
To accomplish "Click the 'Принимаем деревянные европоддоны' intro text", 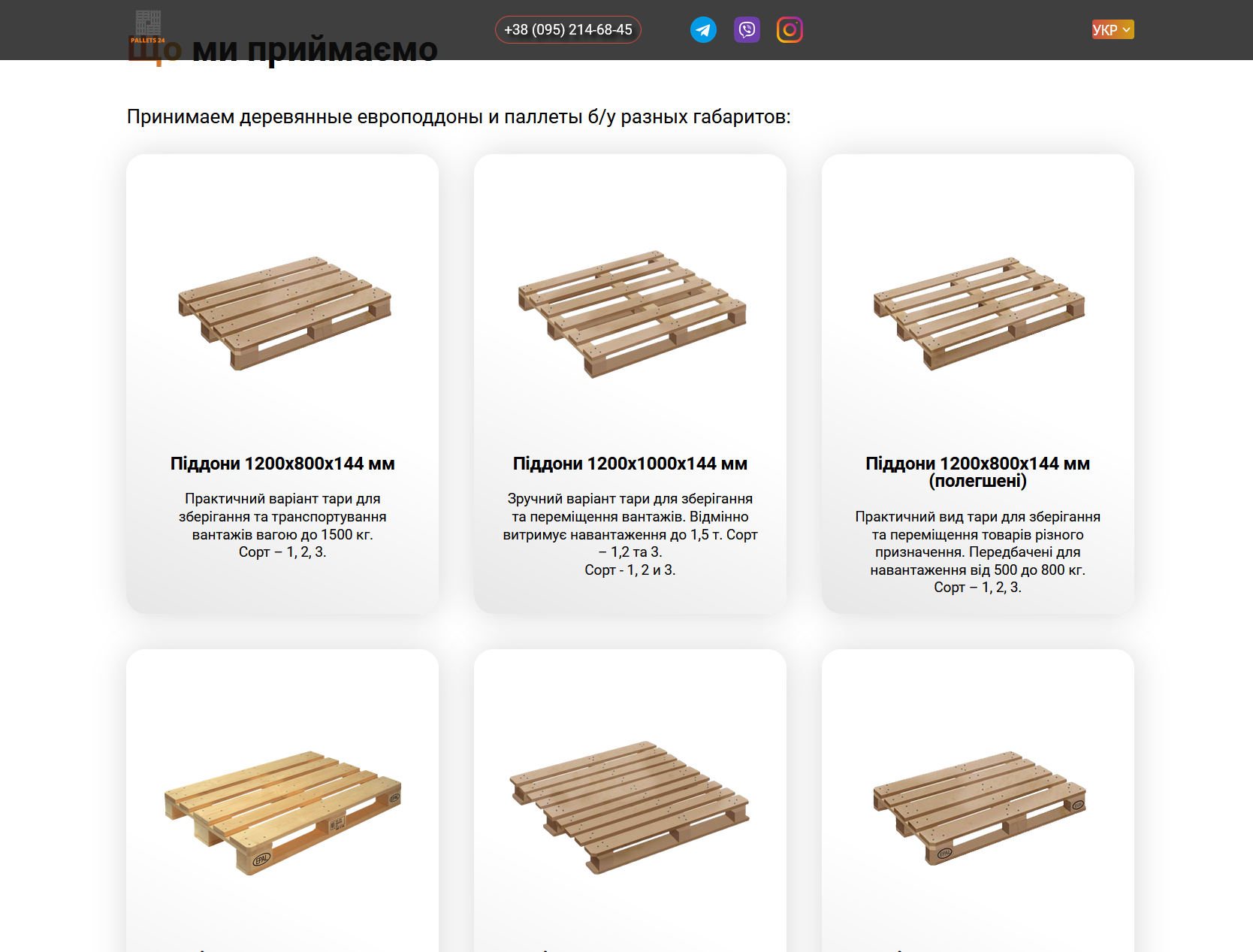I will [459, 117].
